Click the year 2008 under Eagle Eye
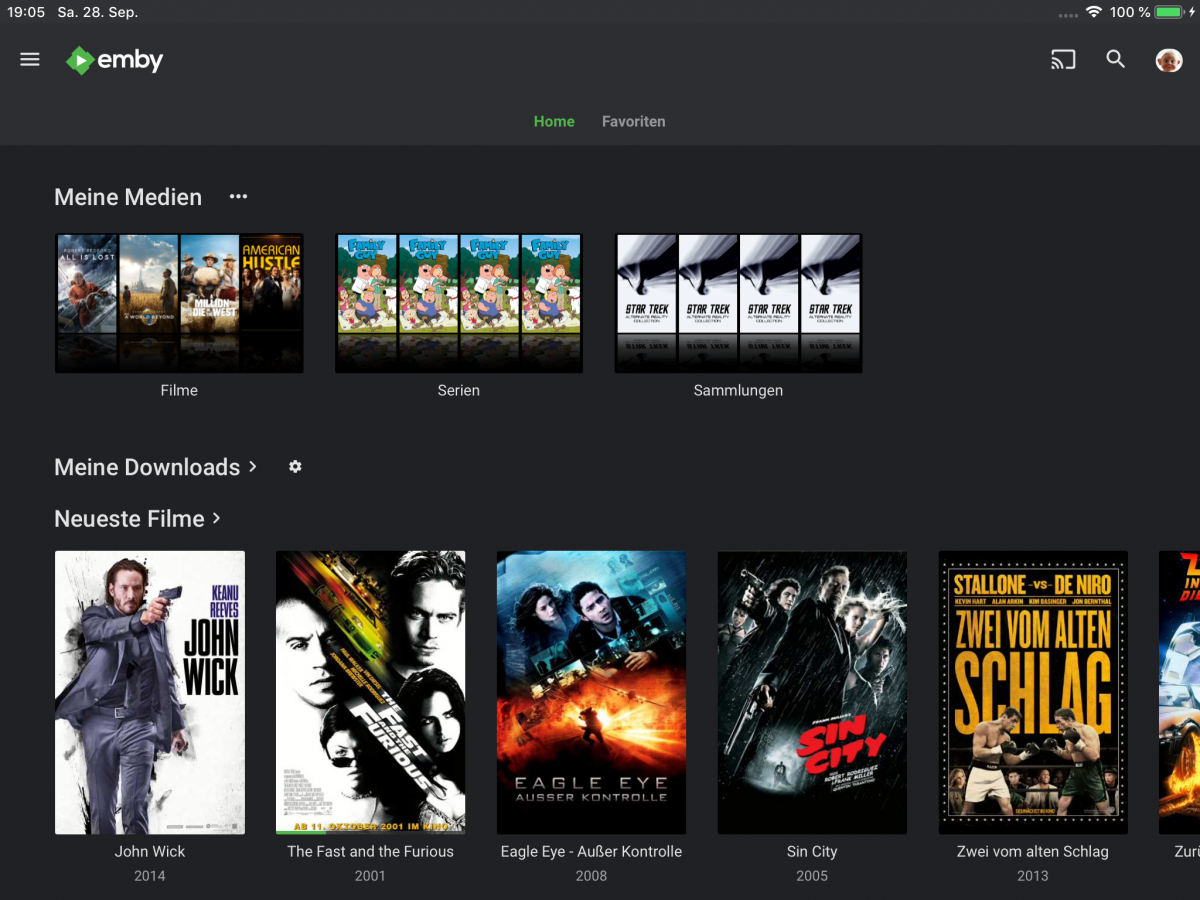 pos(591,876)
